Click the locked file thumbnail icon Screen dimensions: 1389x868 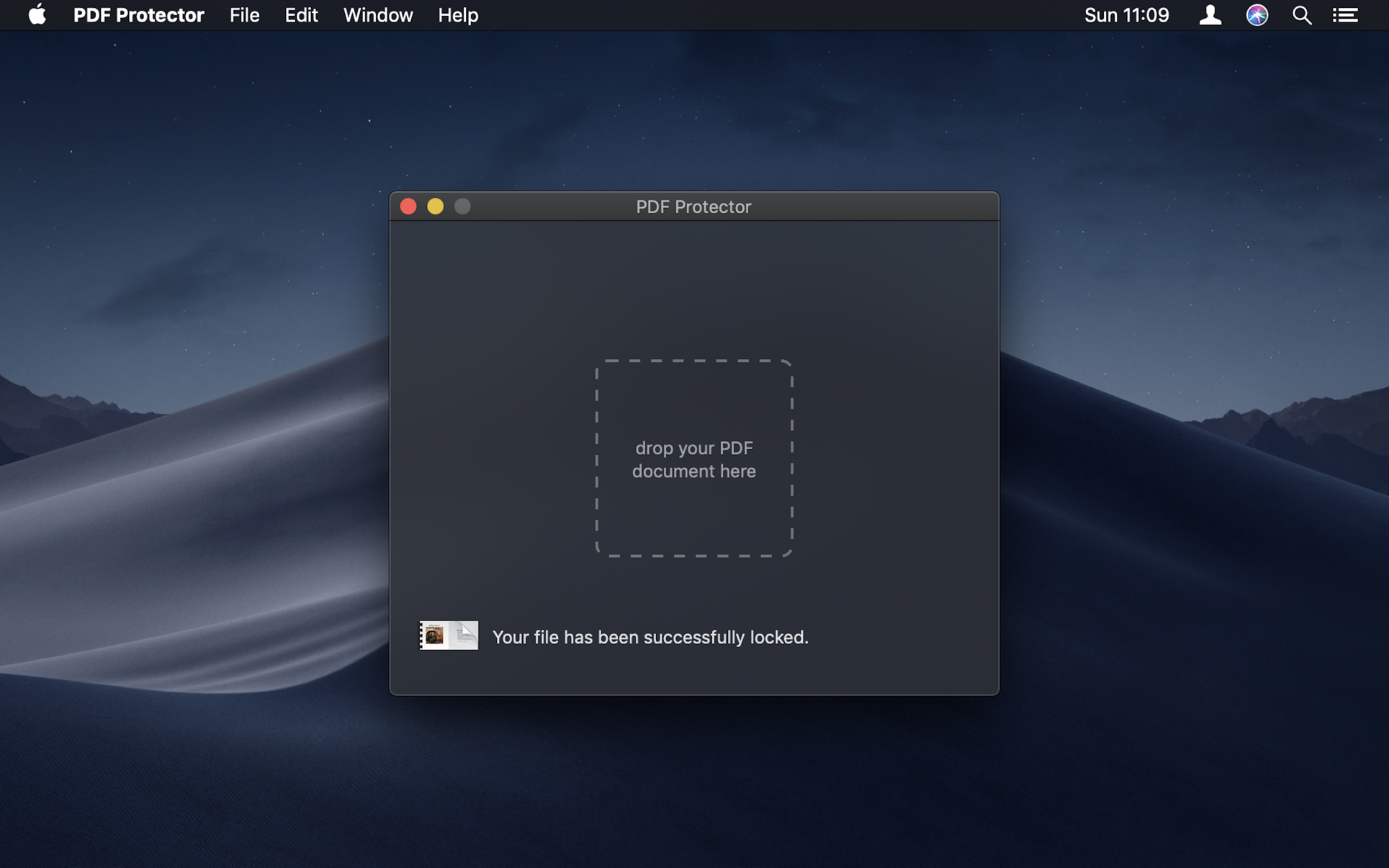coord(449,636)
